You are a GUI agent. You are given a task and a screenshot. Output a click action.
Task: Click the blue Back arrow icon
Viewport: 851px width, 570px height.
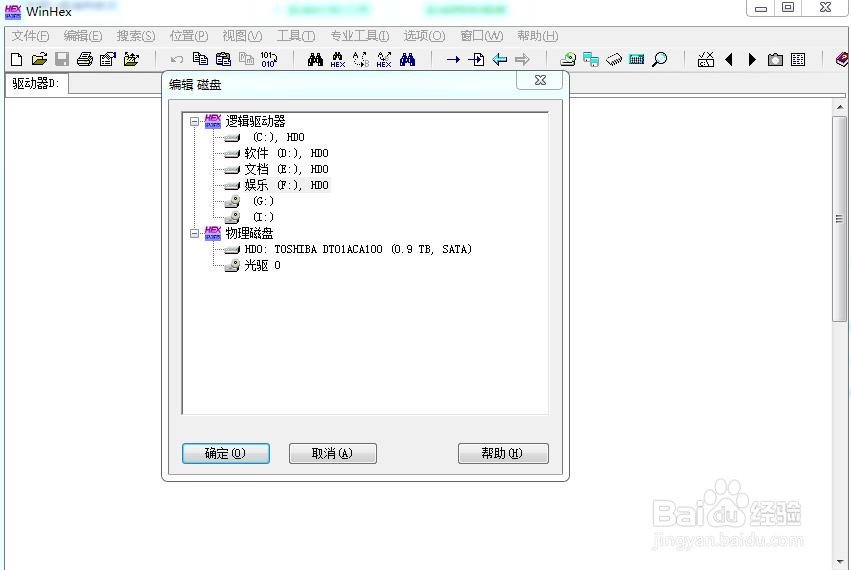(499, 59)
